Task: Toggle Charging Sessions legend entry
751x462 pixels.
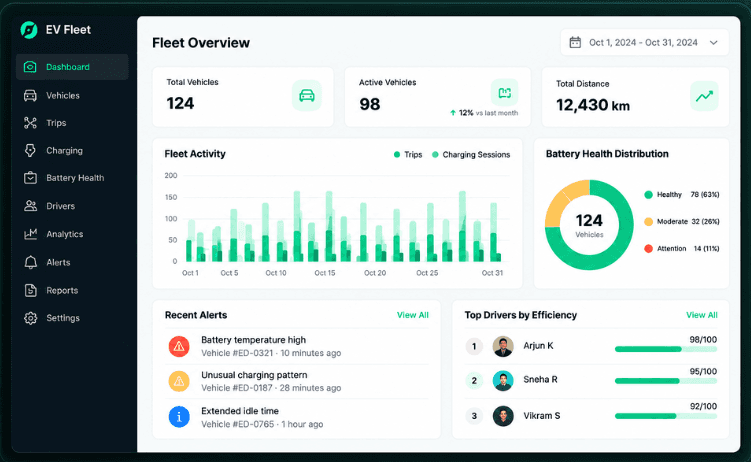Action: click(471, 155)
